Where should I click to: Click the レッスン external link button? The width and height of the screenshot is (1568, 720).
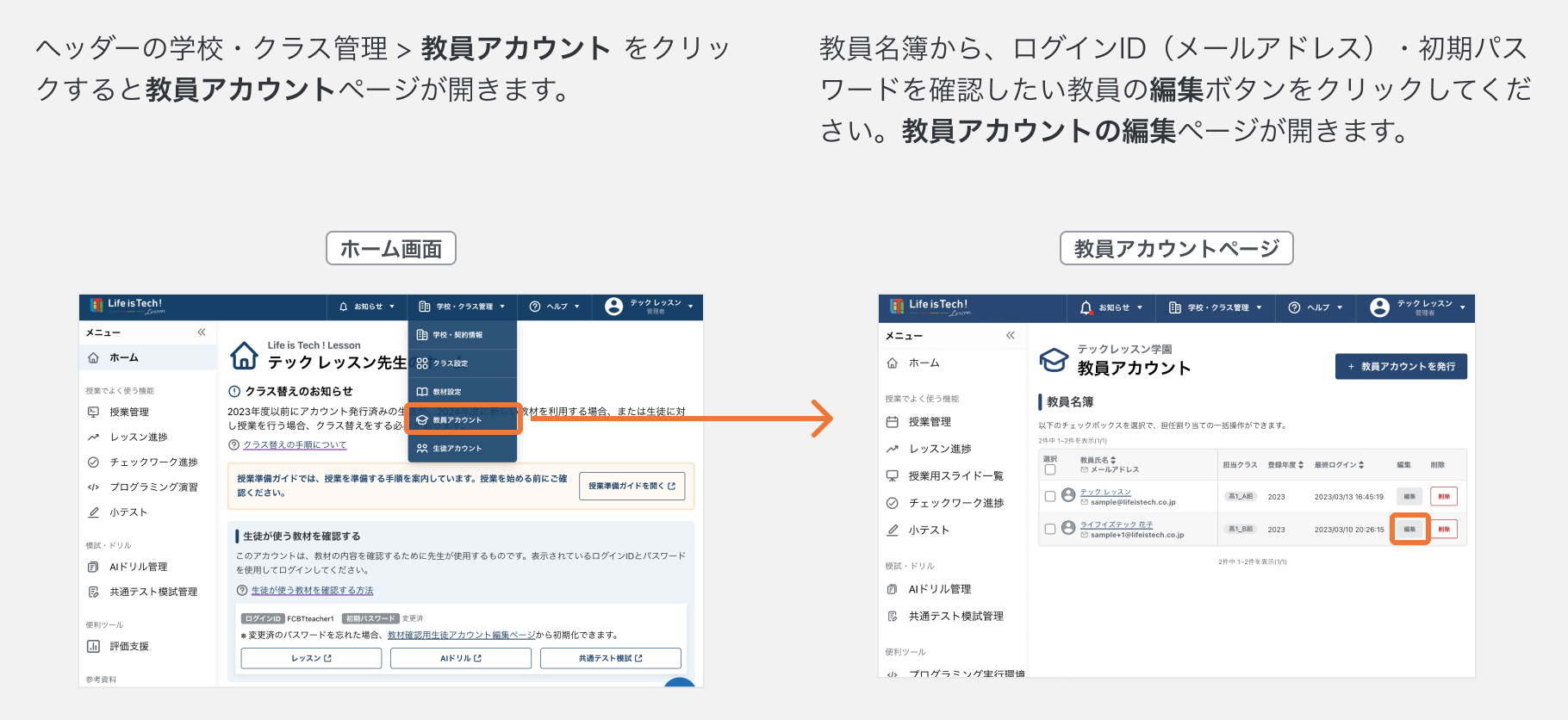(311, 658)
